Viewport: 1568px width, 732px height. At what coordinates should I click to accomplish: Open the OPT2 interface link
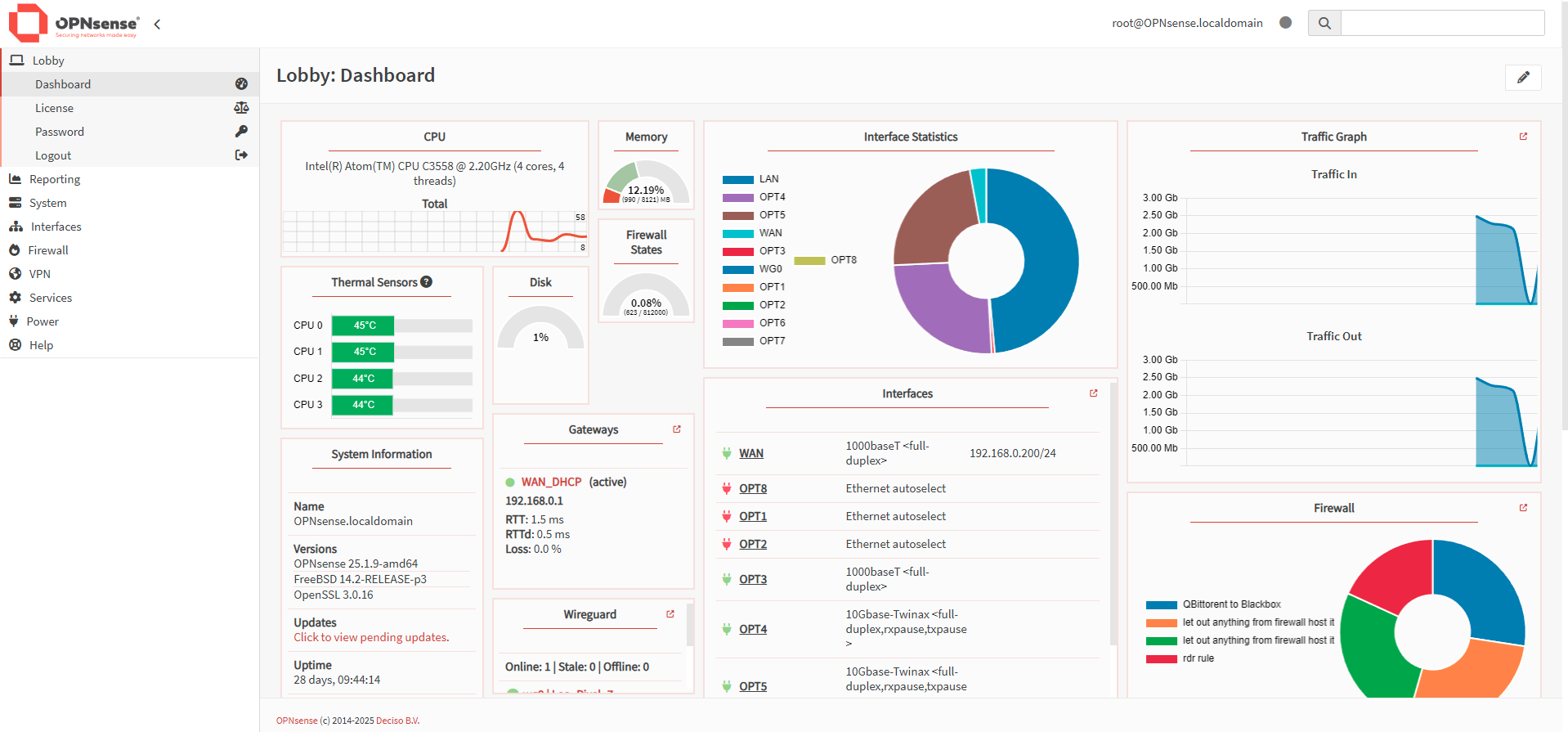(x=753, y=544)
